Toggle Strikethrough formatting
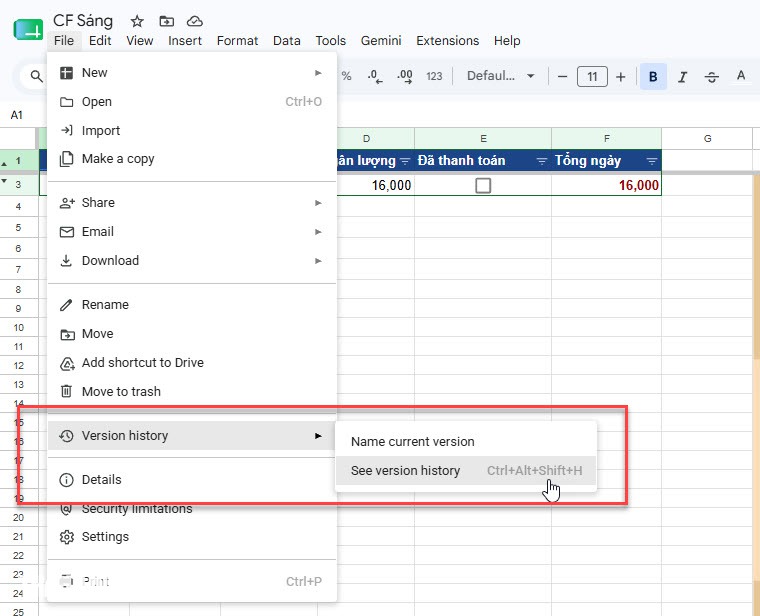 pos(711,77)
